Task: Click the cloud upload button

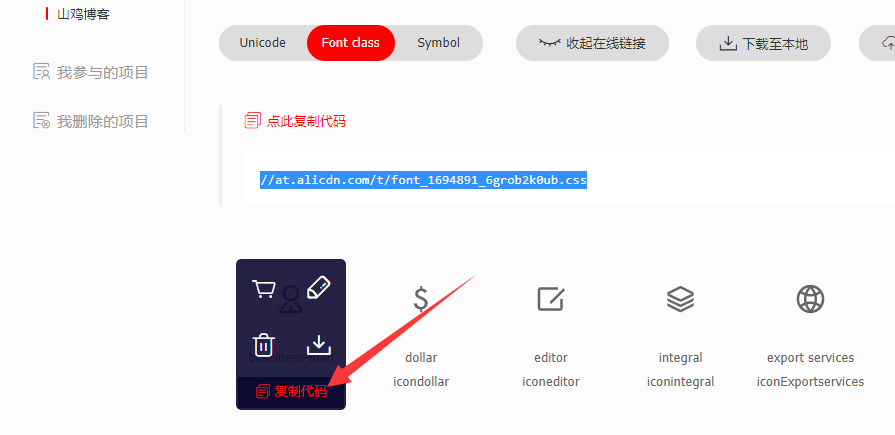Action: tap(878, 43)
